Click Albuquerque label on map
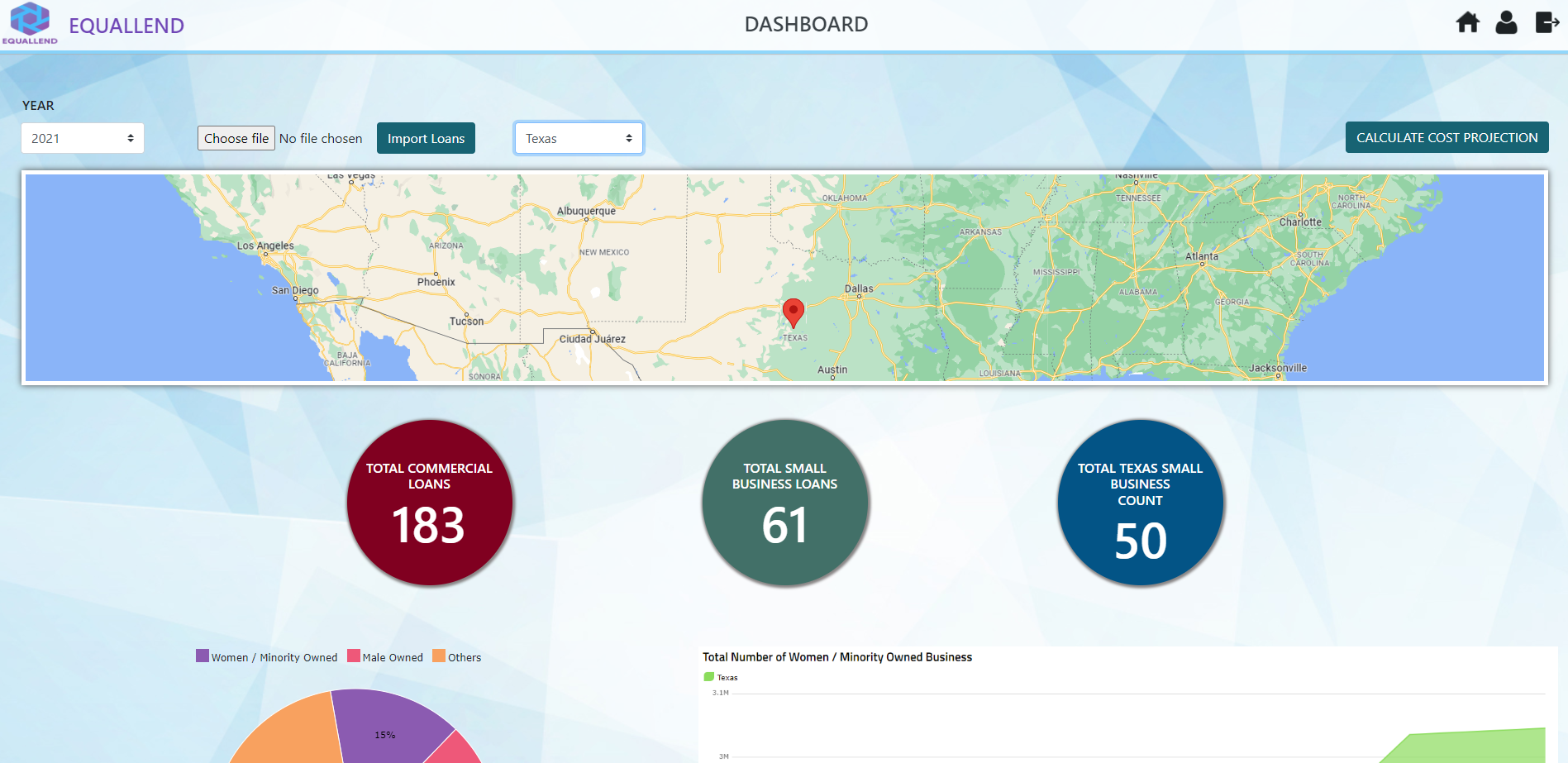Image resolution: width=1568 pixels, height=763 pixels. [x=586, y=211]
